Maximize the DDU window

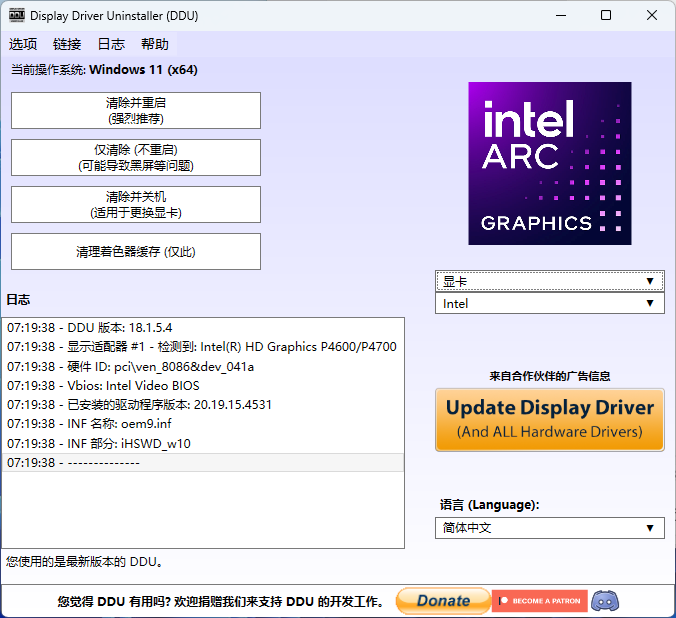pyautogui.click(x=606, y=16)
